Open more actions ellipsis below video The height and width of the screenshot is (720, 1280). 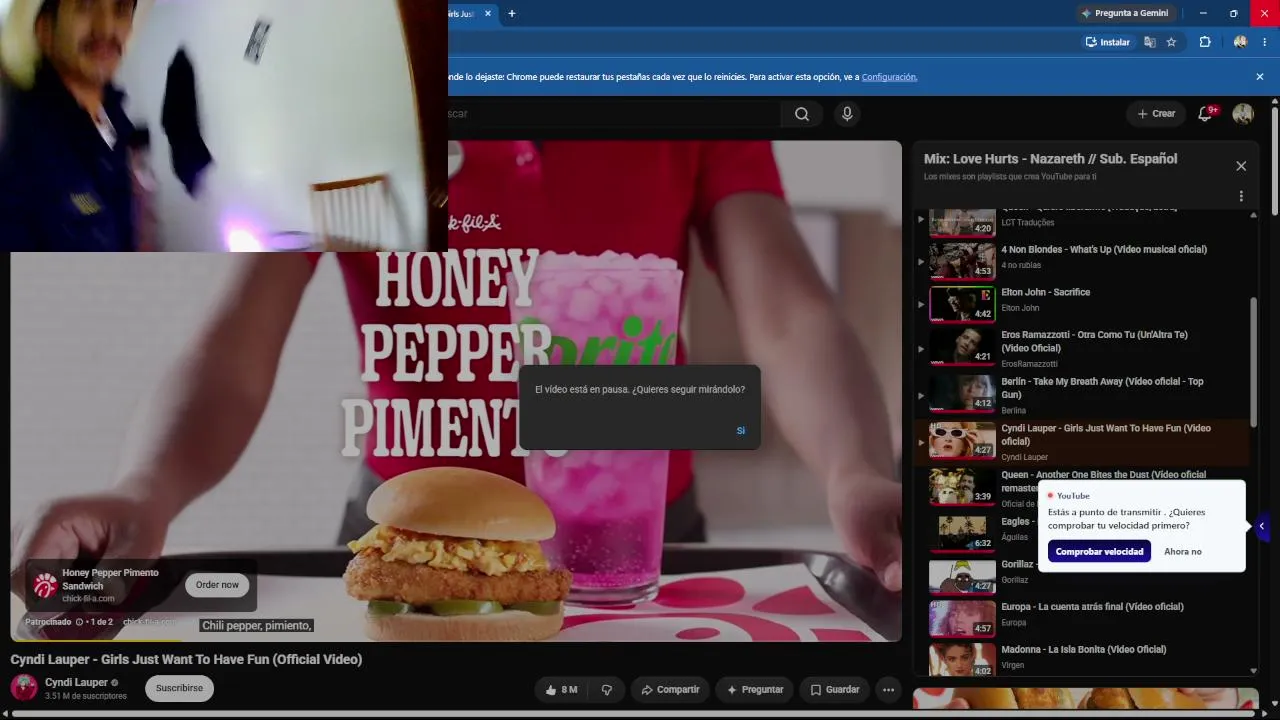[x=888, y=690]
